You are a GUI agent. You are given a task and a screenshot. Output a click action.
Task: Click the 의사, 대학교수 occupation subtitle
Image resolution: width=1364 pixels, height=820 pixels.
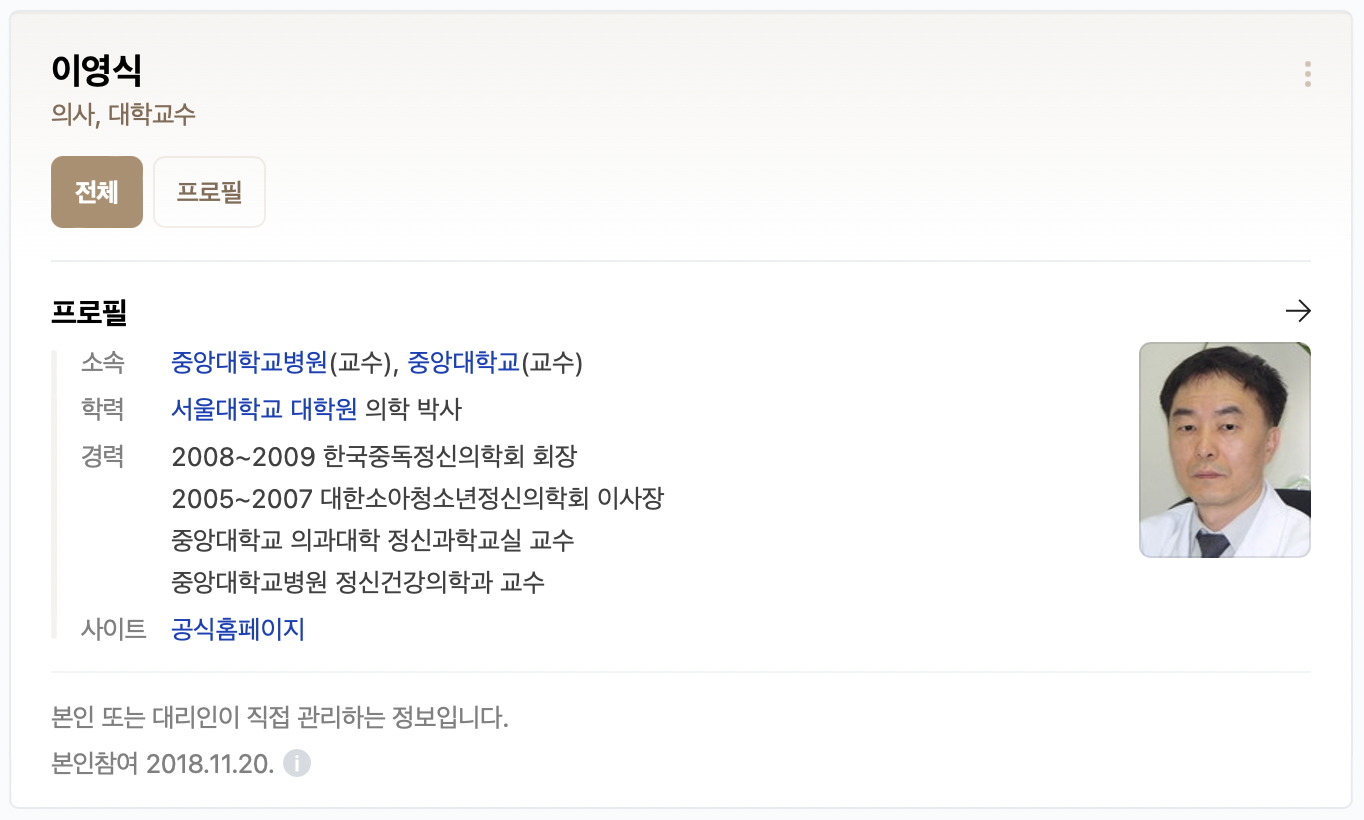(124, 114)
